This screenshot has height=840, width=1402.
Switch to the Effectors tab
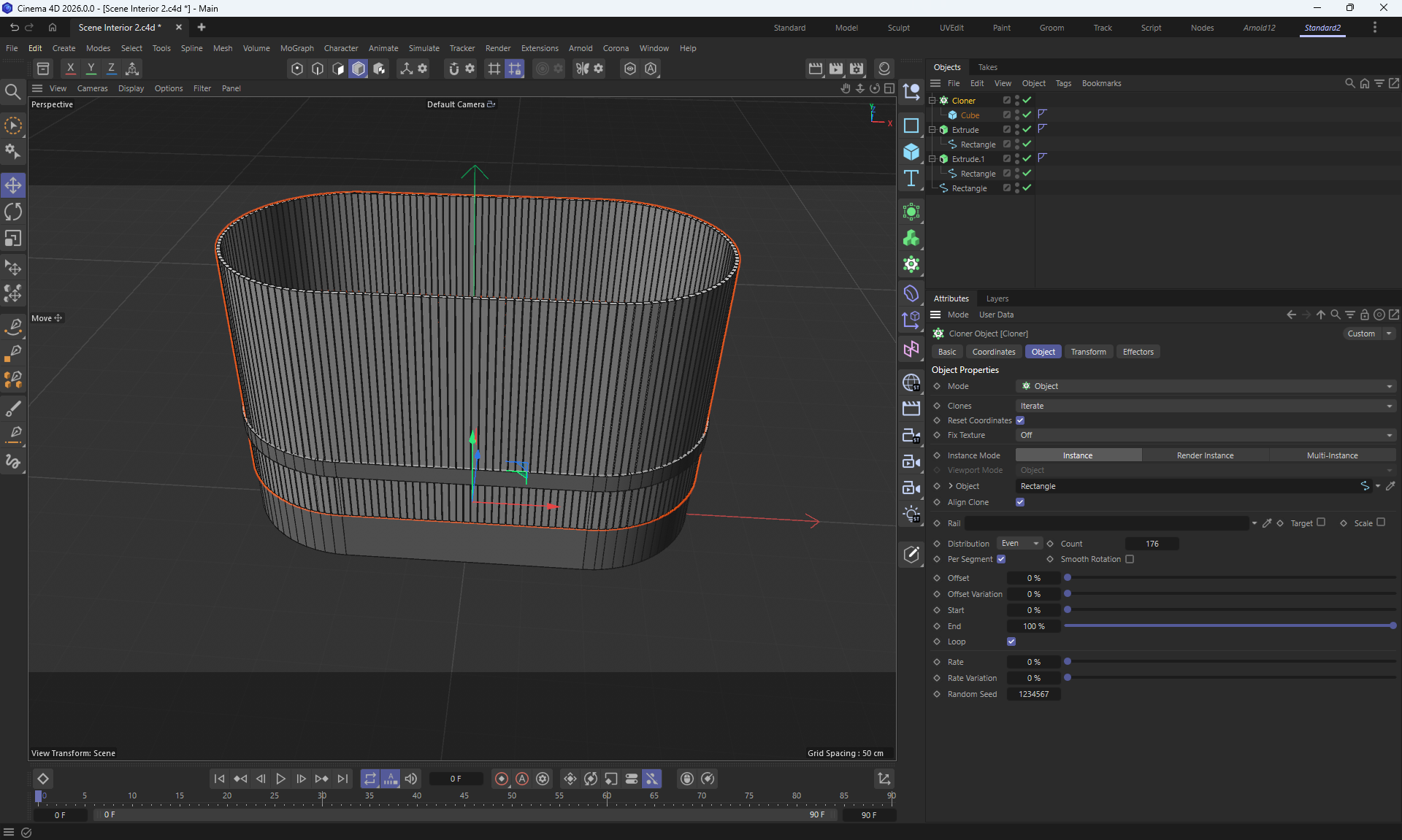1138,352
